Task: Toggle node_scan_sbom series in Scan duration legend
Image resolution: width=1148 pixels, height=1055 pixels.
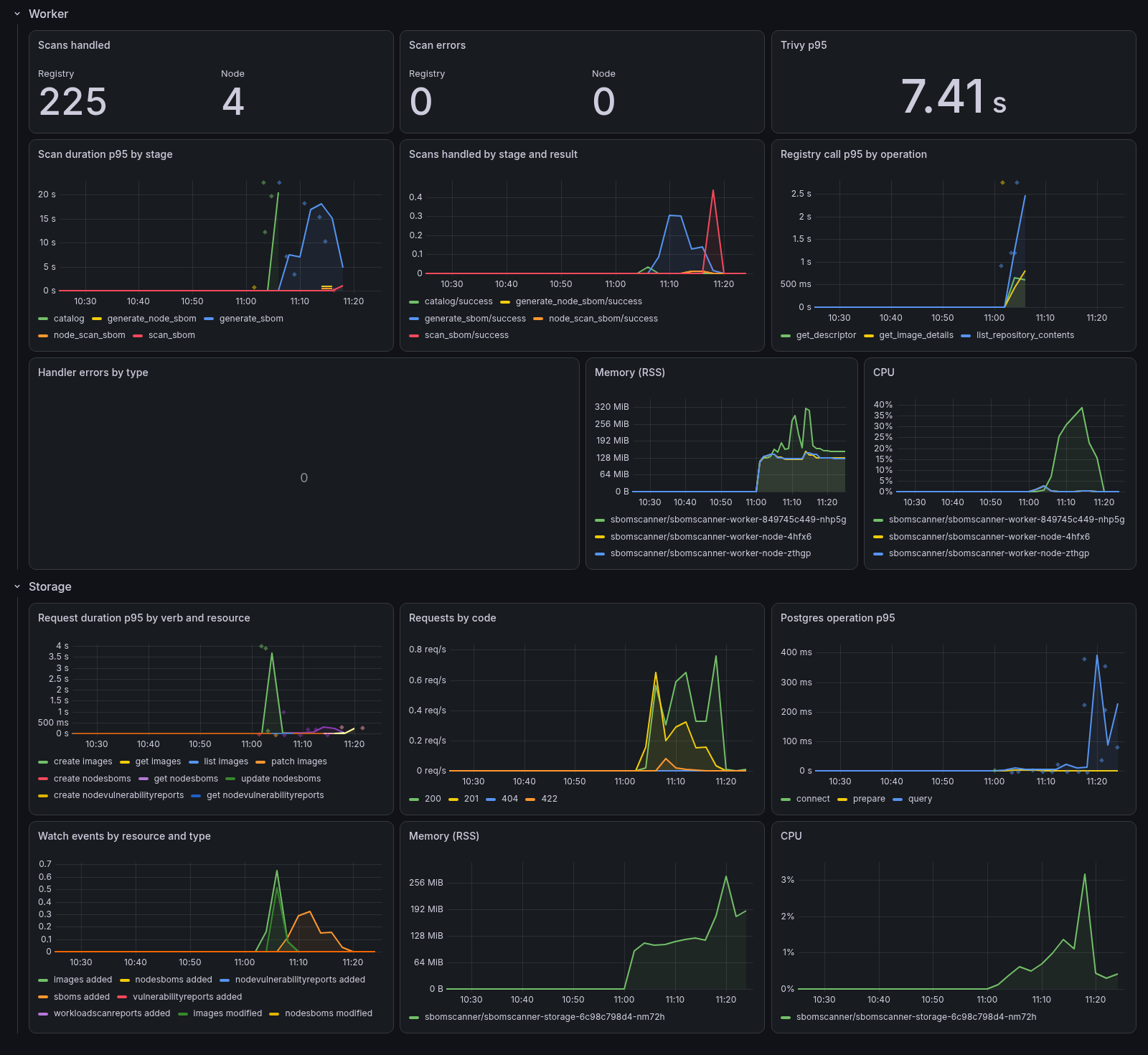Action: tap(89, 335)
